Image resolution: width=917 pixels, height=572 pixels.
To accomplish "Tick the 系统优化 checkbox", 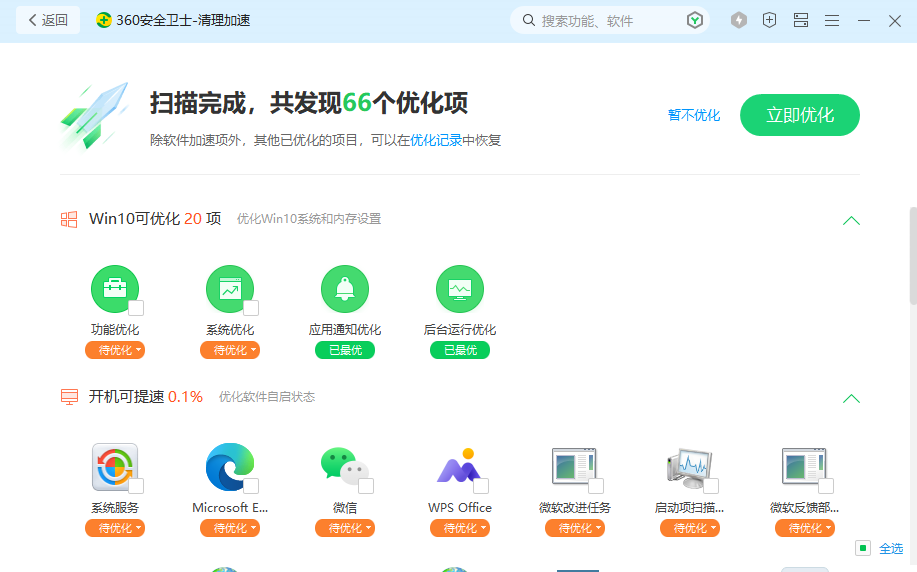I will point(251,308).
